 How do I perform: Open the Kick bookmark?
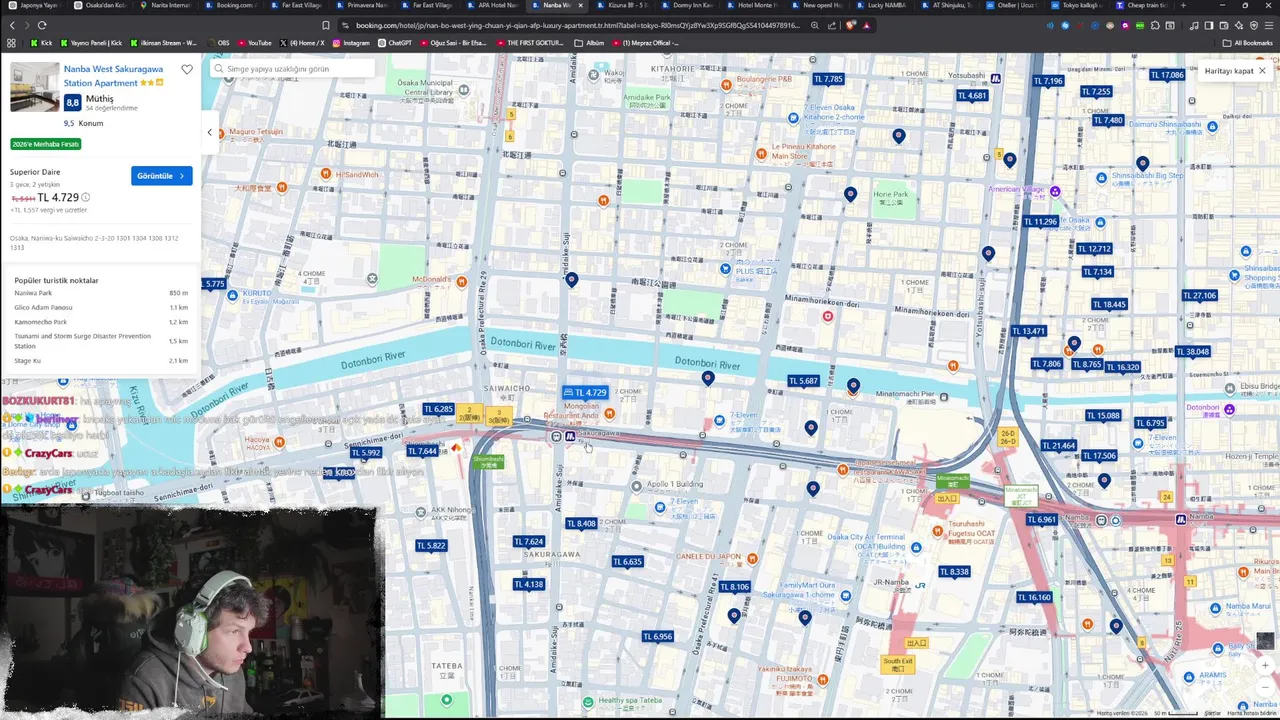point(41,43)
